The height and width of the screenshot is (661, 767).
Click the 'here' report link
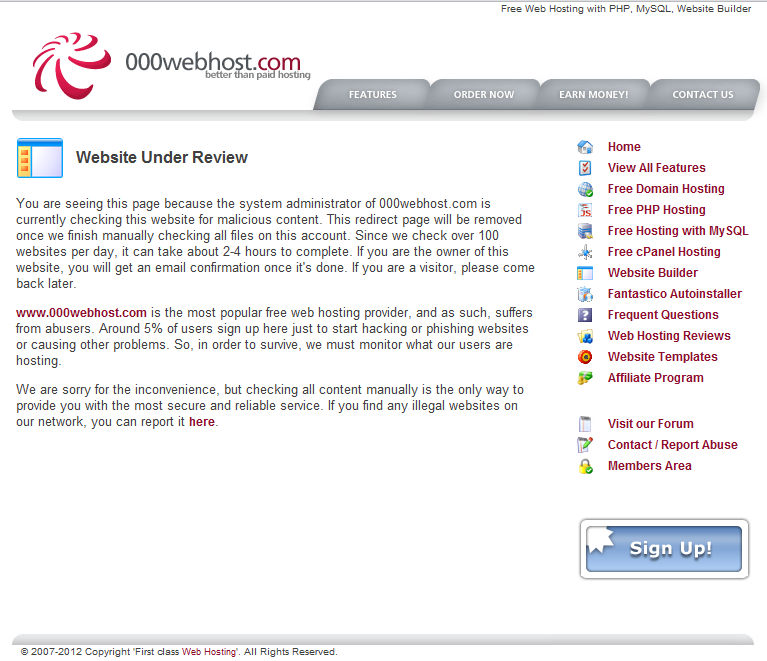[x=202, y=422]
